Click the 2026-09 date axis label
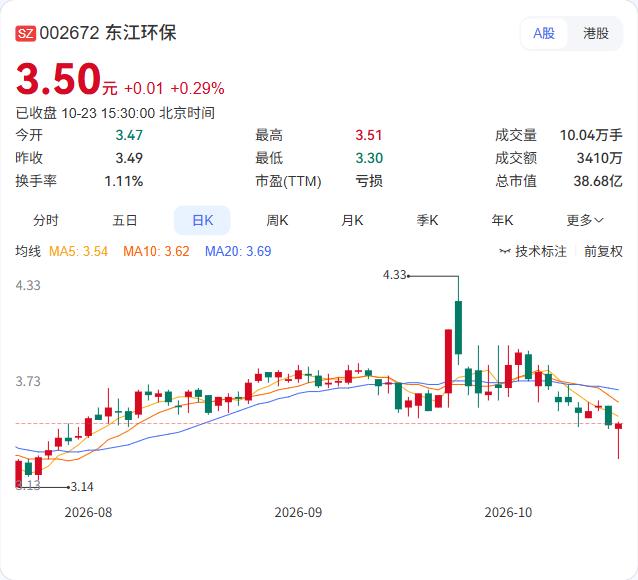The width and height of the screenshot is (638, 580). click(x=298, y=512)
